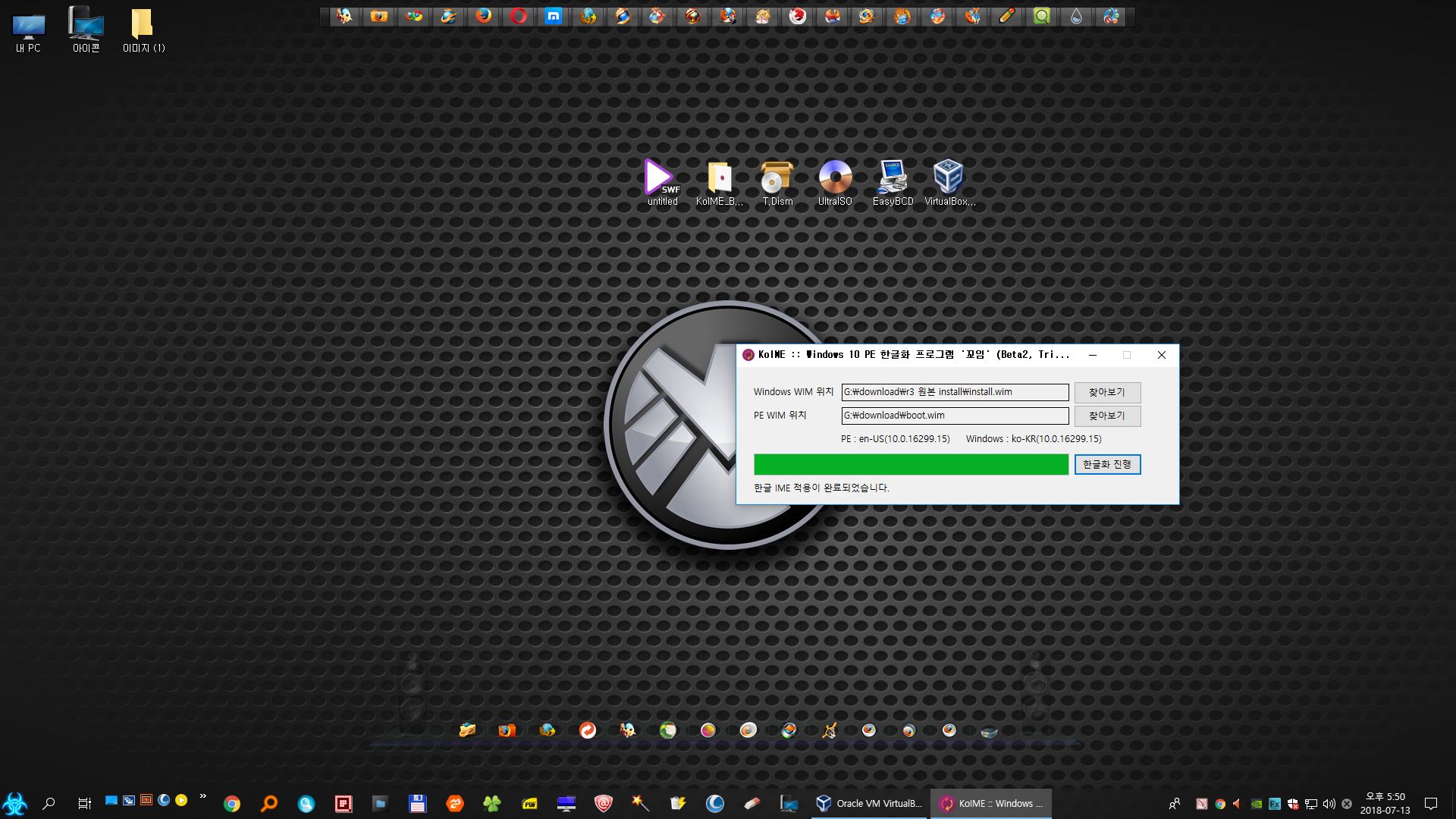1456x819 pixels.
Task: Click PE : en-US(10.0.16299.15) text
Action: (x=895, y=439)
